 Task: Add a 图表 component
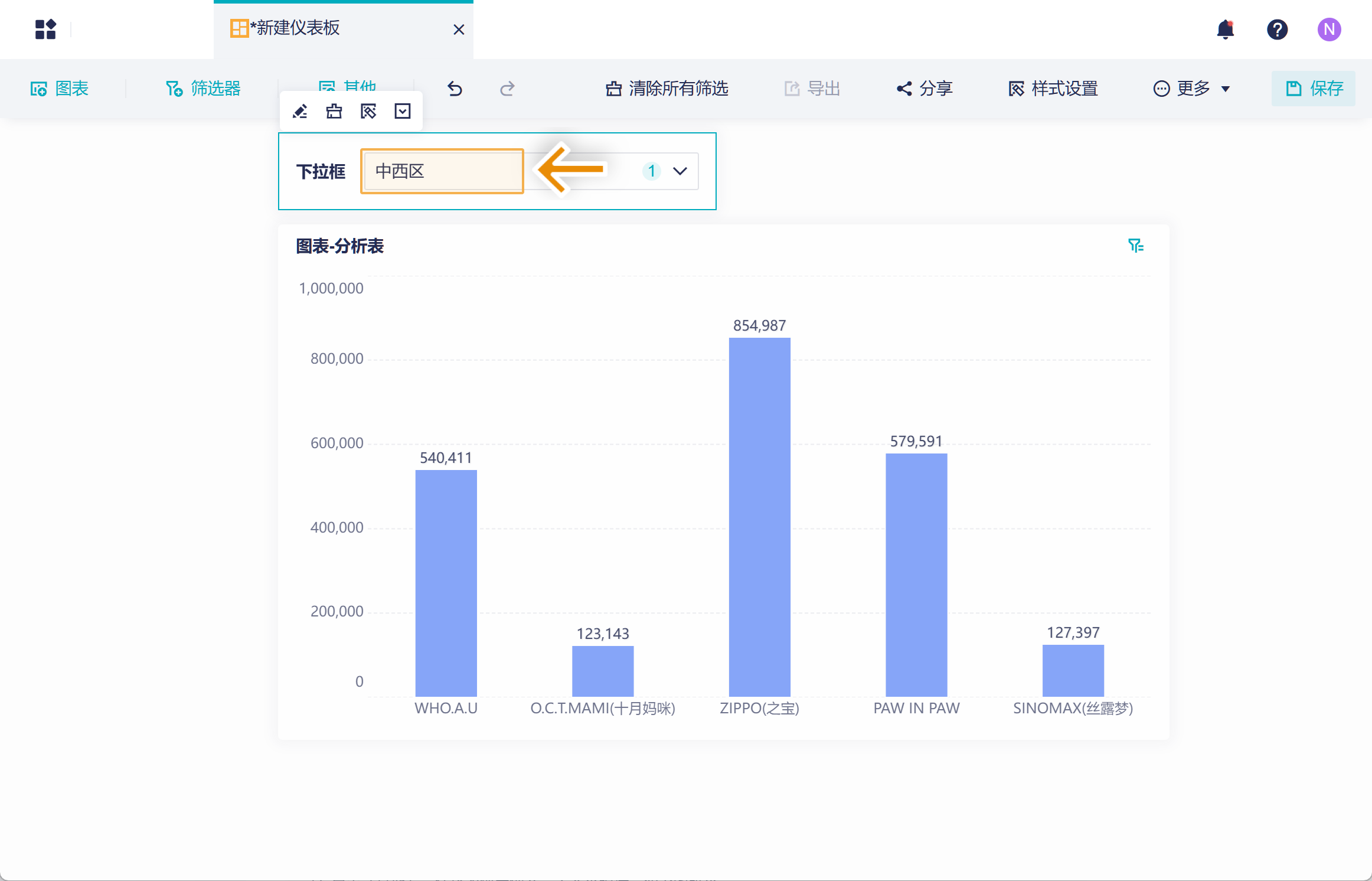click(60, 89)
